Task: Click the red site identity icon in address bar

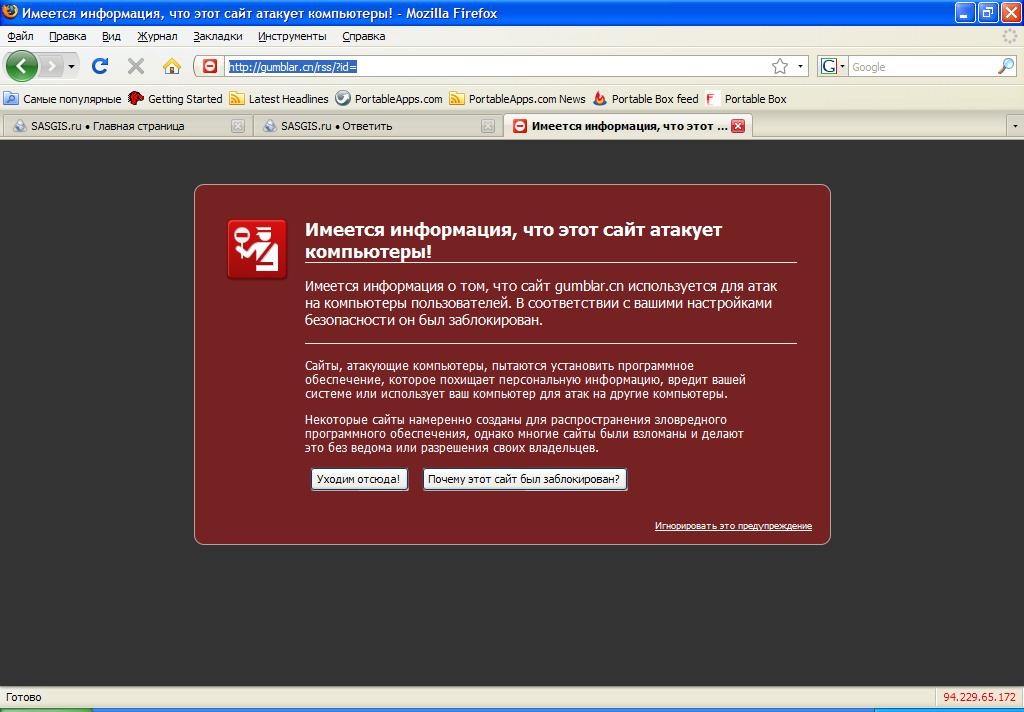Action: click(210, 66)
